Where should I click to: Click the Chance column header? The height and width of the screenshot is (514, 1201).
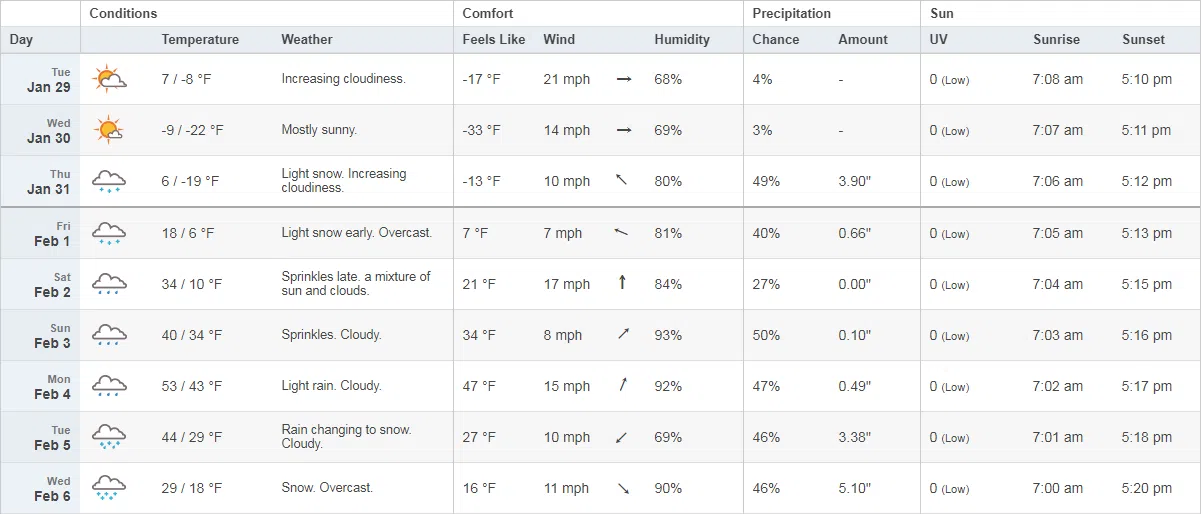pos(775,40)
